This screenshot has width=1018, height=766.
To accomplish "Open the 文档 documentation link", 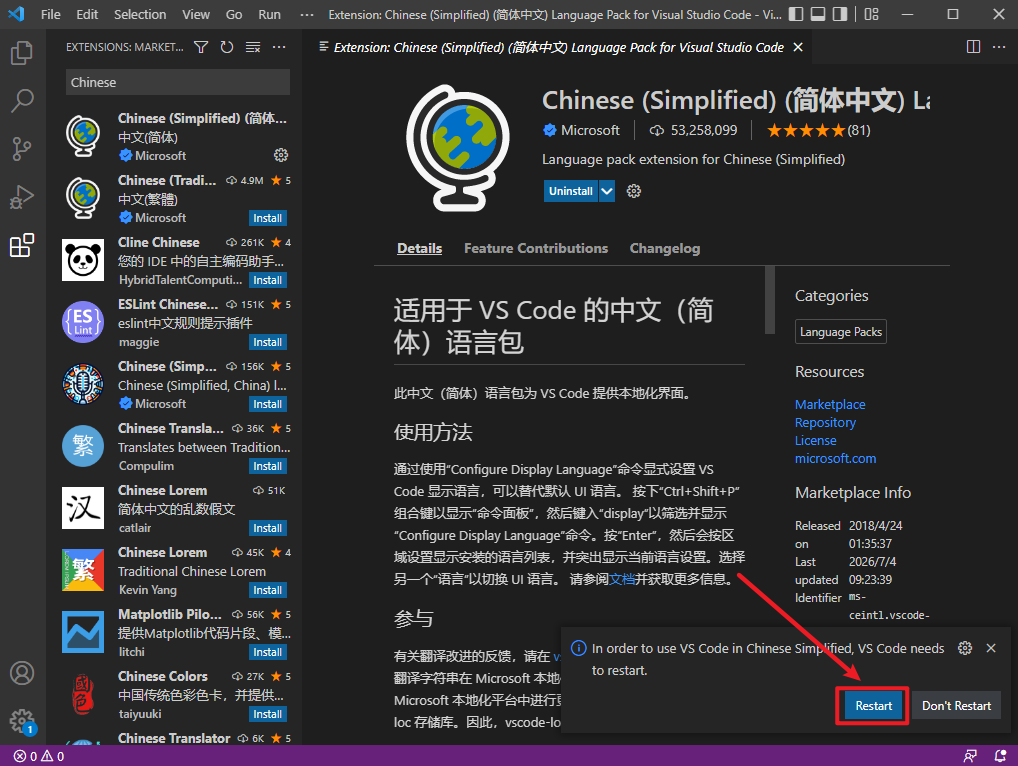I will pyautogui.click(x=622, y=579).
